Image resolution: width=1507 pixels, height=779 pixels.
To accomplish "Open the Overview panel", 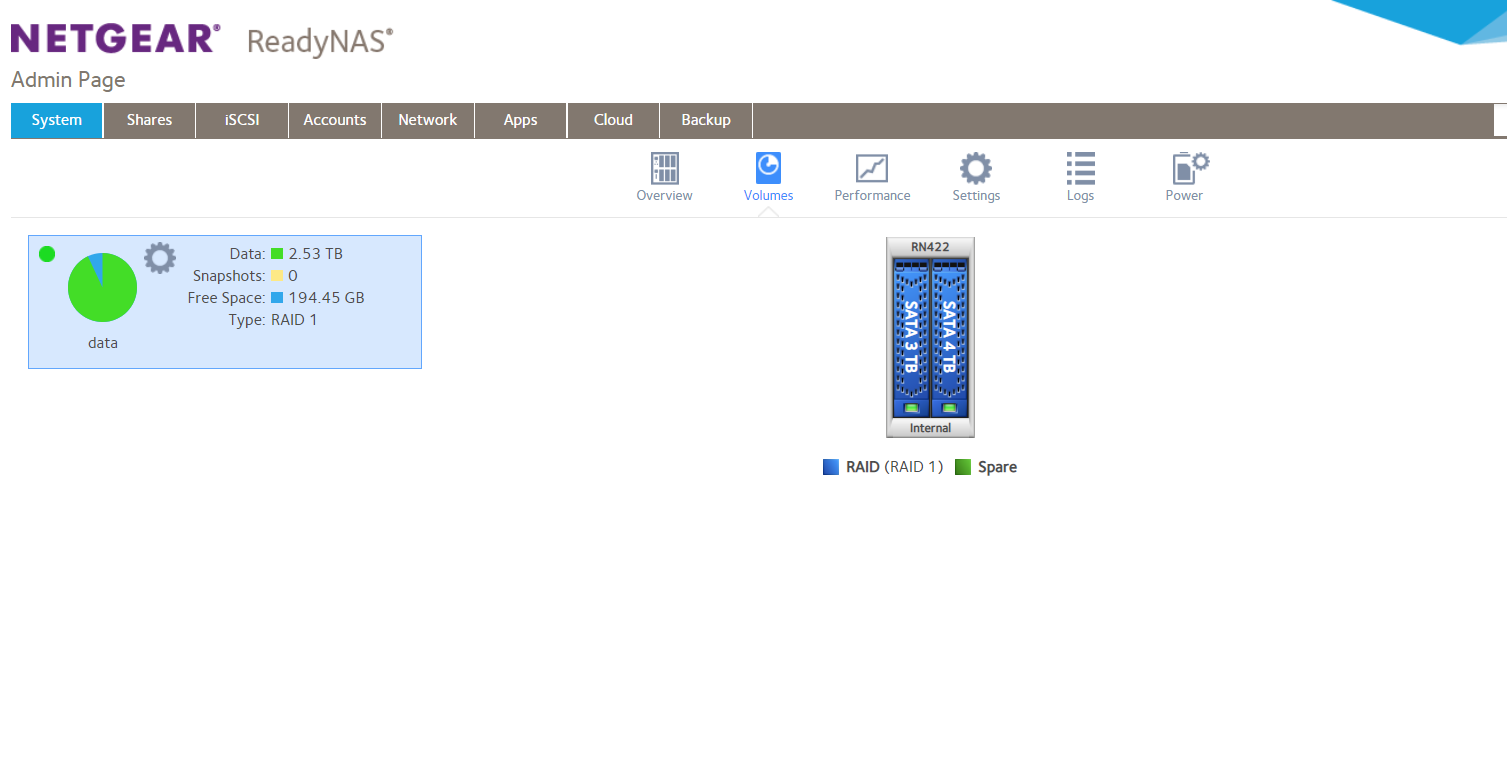I will tap(664, 176).
